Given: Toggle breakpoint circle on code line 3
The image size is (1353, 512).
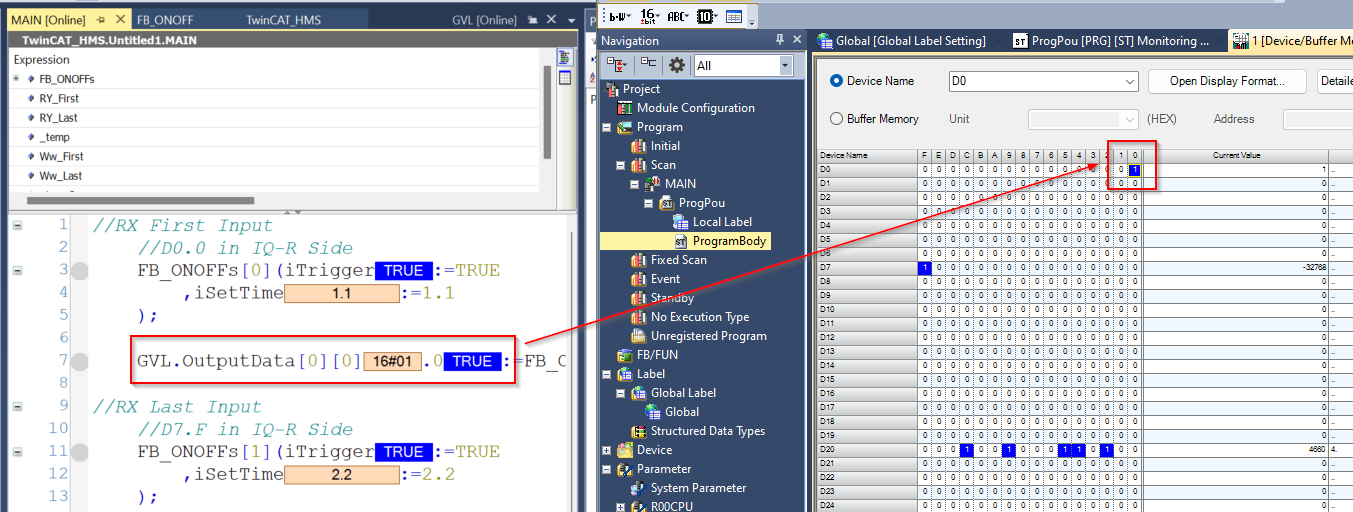Looking at the screenshot, I should [80, 271].
